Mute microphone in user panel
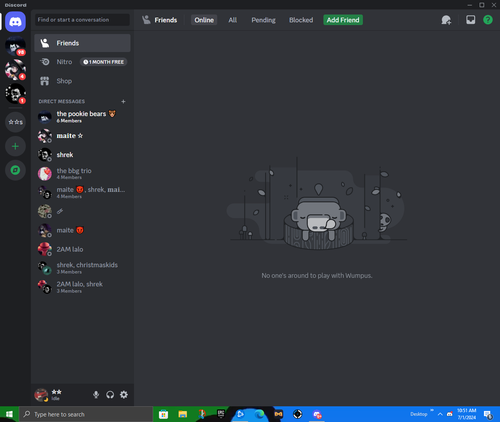 tap(96, 395)
